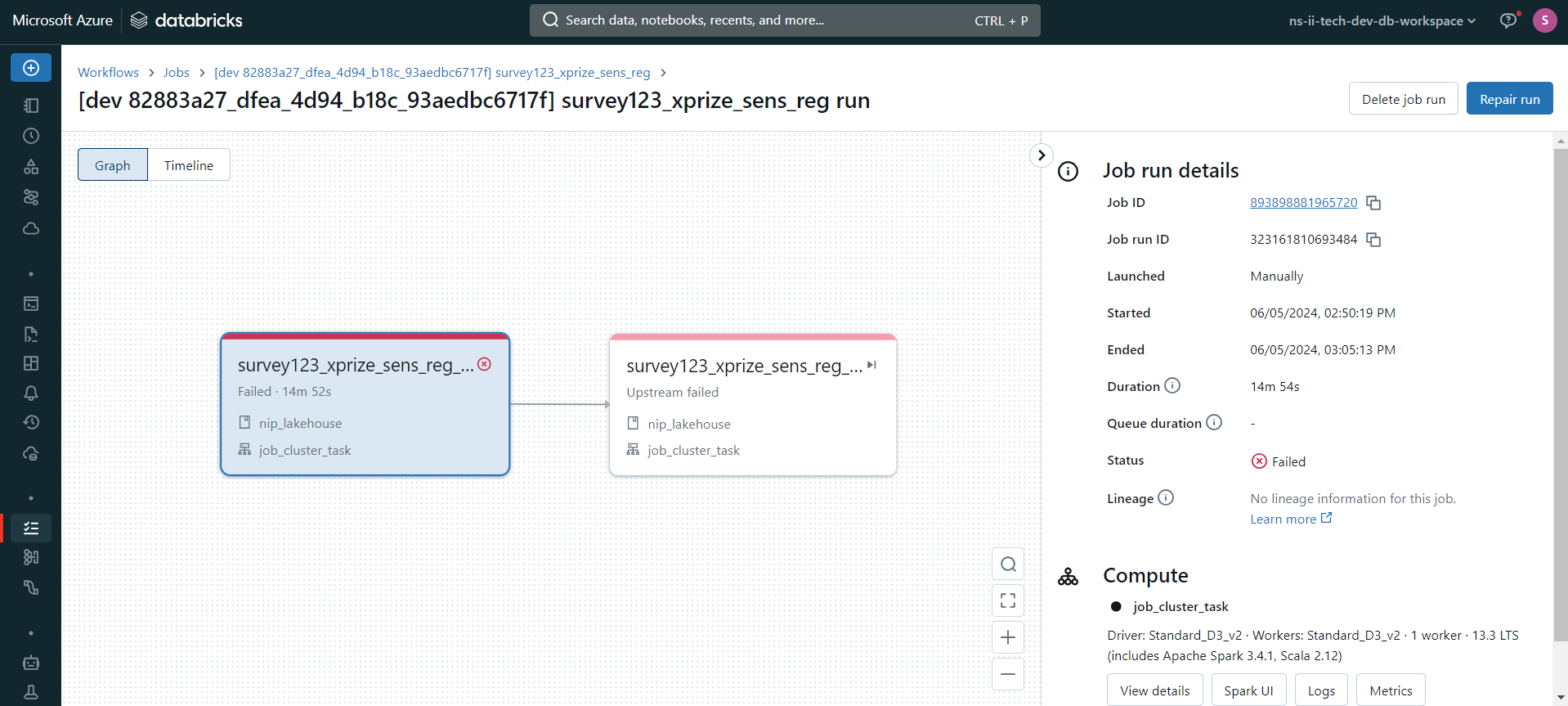This screenshot has height=706, width=1568.
Task: Open Catalog icon in the sidebar
Action: 31,167
